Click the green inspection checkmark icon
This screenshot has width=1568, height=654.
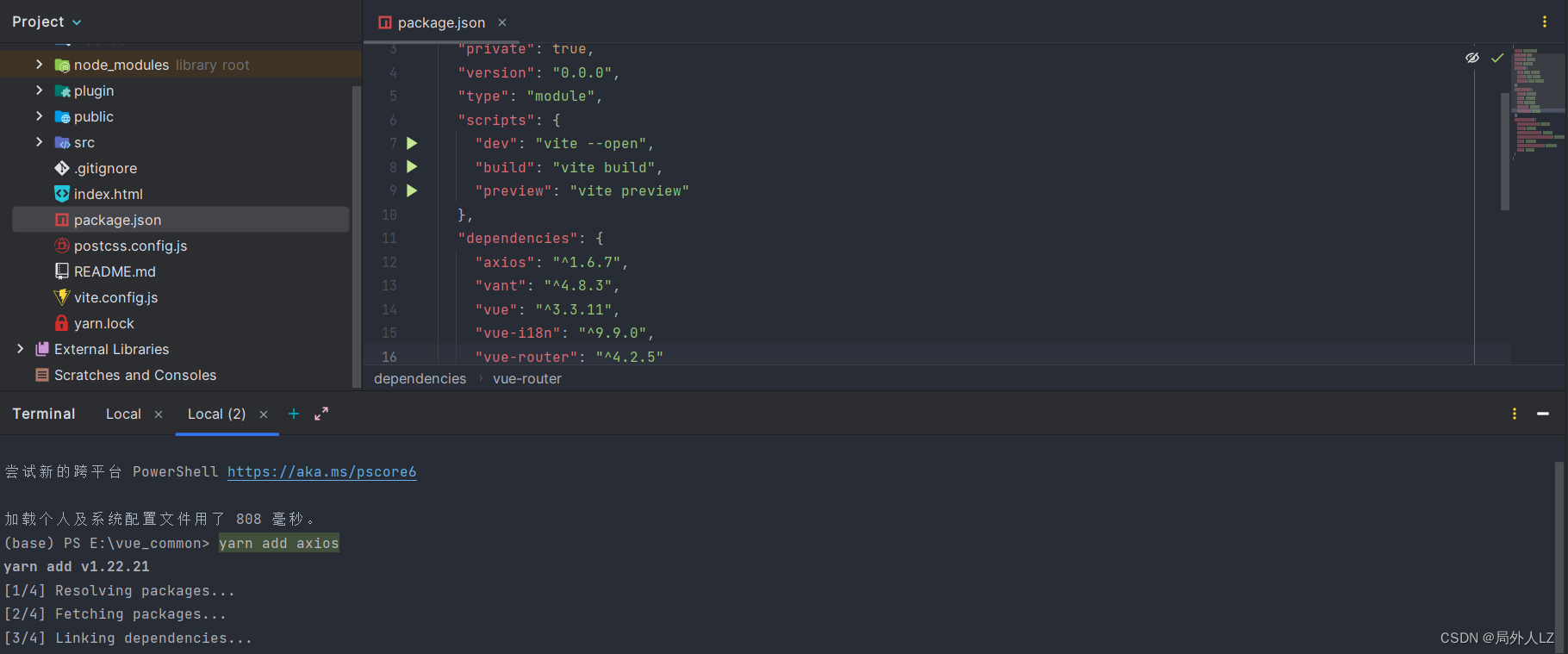pyautogui.click(x=1497, y=58)
